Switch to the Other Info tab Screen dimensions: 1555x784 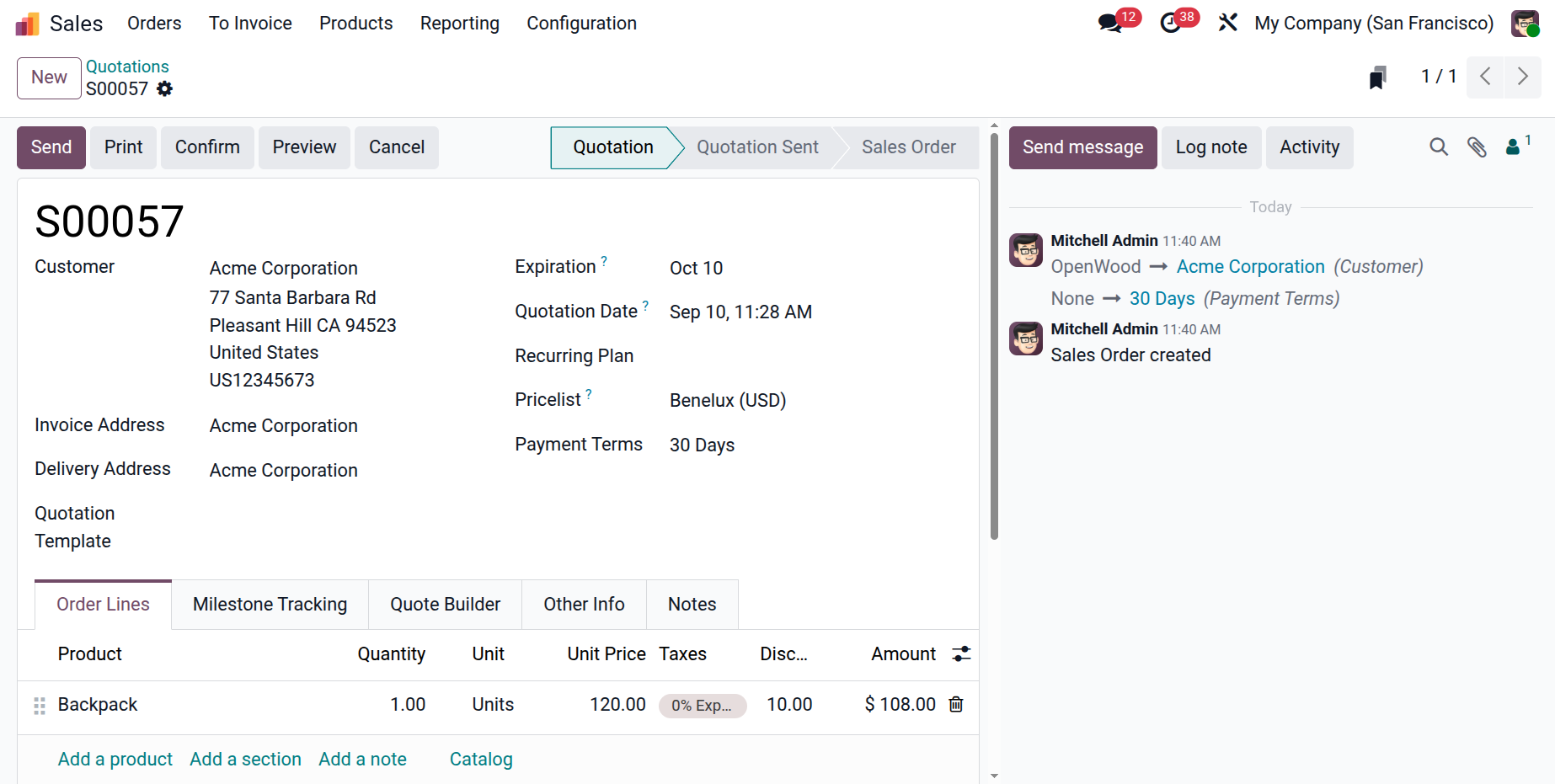[584, 605]
